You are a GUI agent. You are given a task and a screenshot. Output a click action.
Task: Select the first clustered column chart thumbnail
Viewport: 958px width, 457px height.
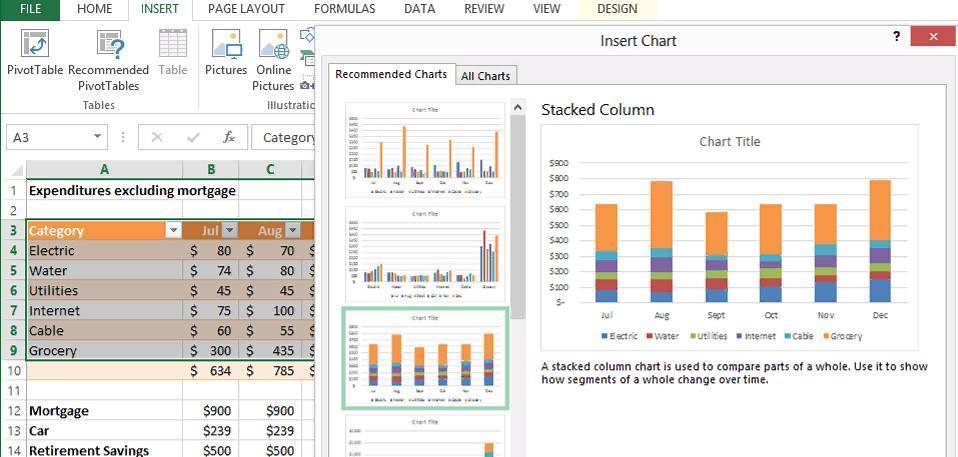pos(425,150)
